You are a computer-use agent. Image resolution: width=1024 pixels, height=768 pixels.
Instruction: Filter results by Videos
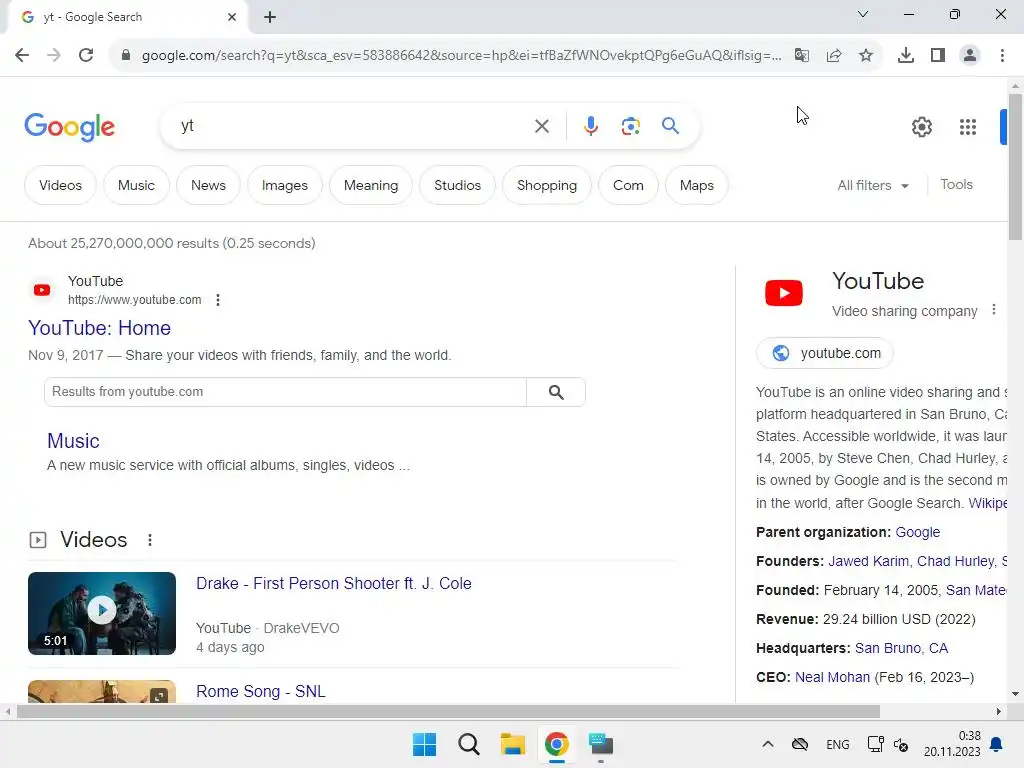(x=60, y=185)
